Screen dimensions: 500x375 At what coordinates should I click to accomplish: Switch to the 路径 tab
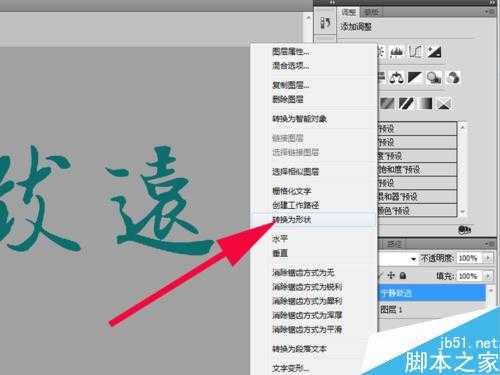(394, 244)
